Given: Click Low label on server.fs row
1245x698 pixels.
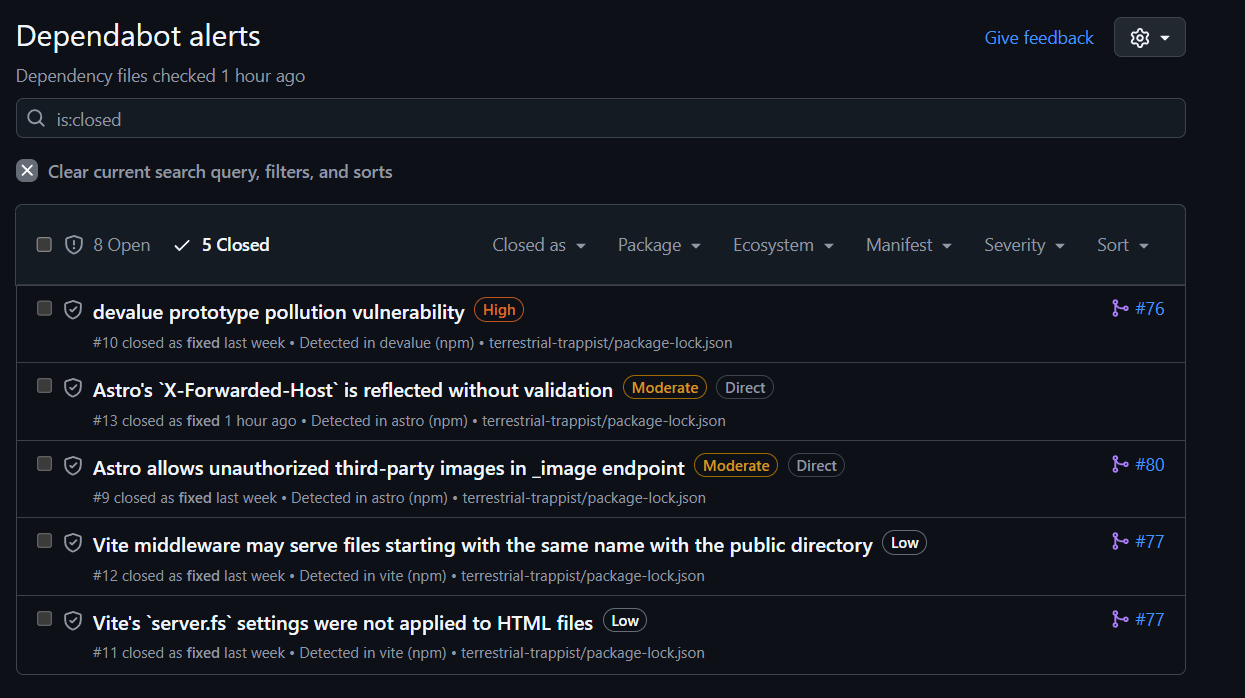Looking at the screenshot, I should [x=625, y=621].
